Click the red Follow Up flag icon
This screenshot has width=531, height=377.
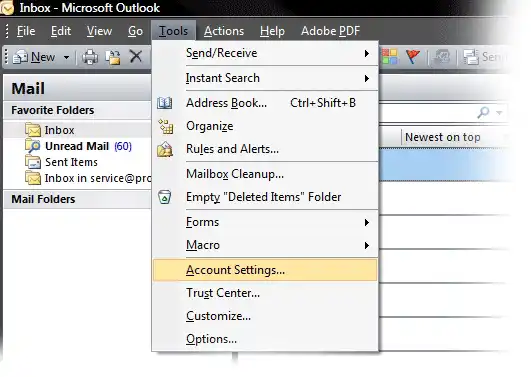pyautogui.click(x=412, y=56)
